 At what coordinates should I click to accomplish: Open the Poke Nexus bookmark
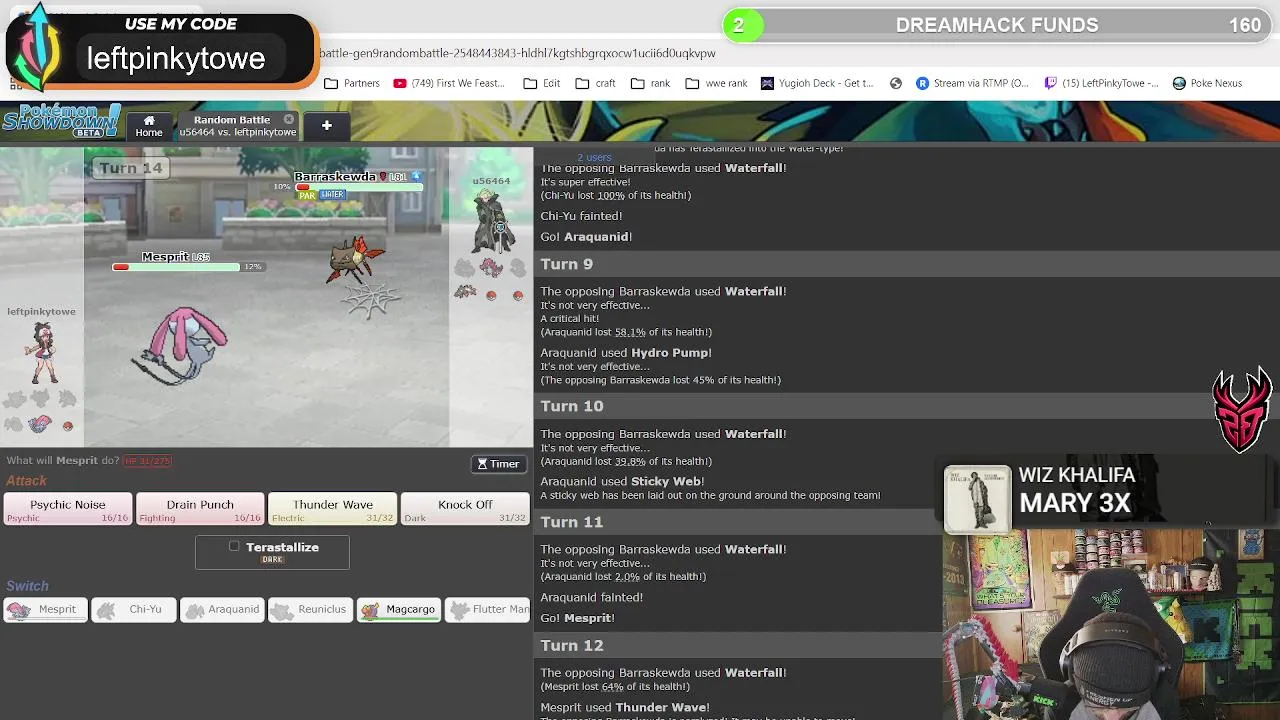tap(1207, 83)
